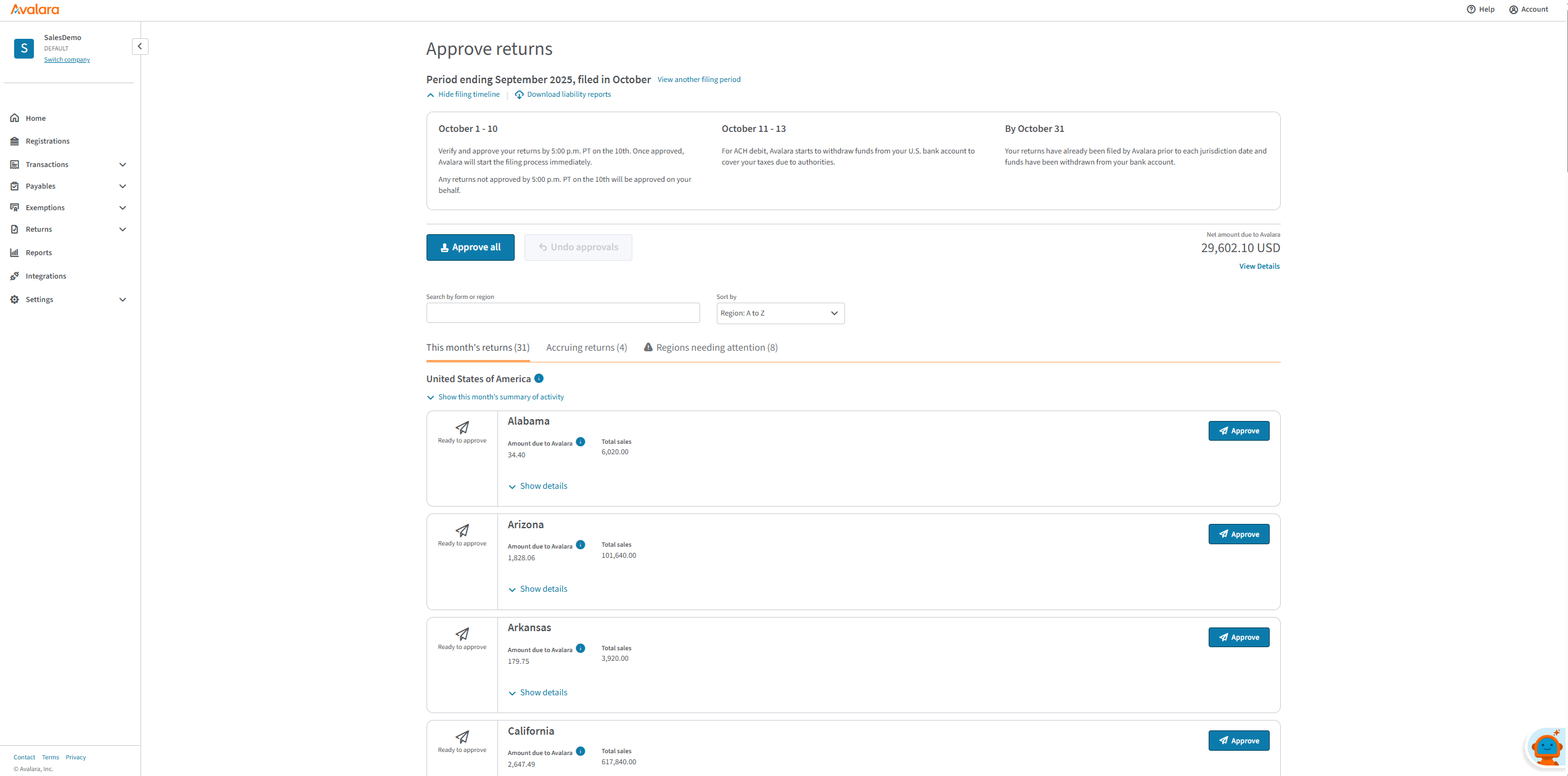Open the Sort by Region dropdown
This screenshot has width=1568, height=776.
[780, 313]
